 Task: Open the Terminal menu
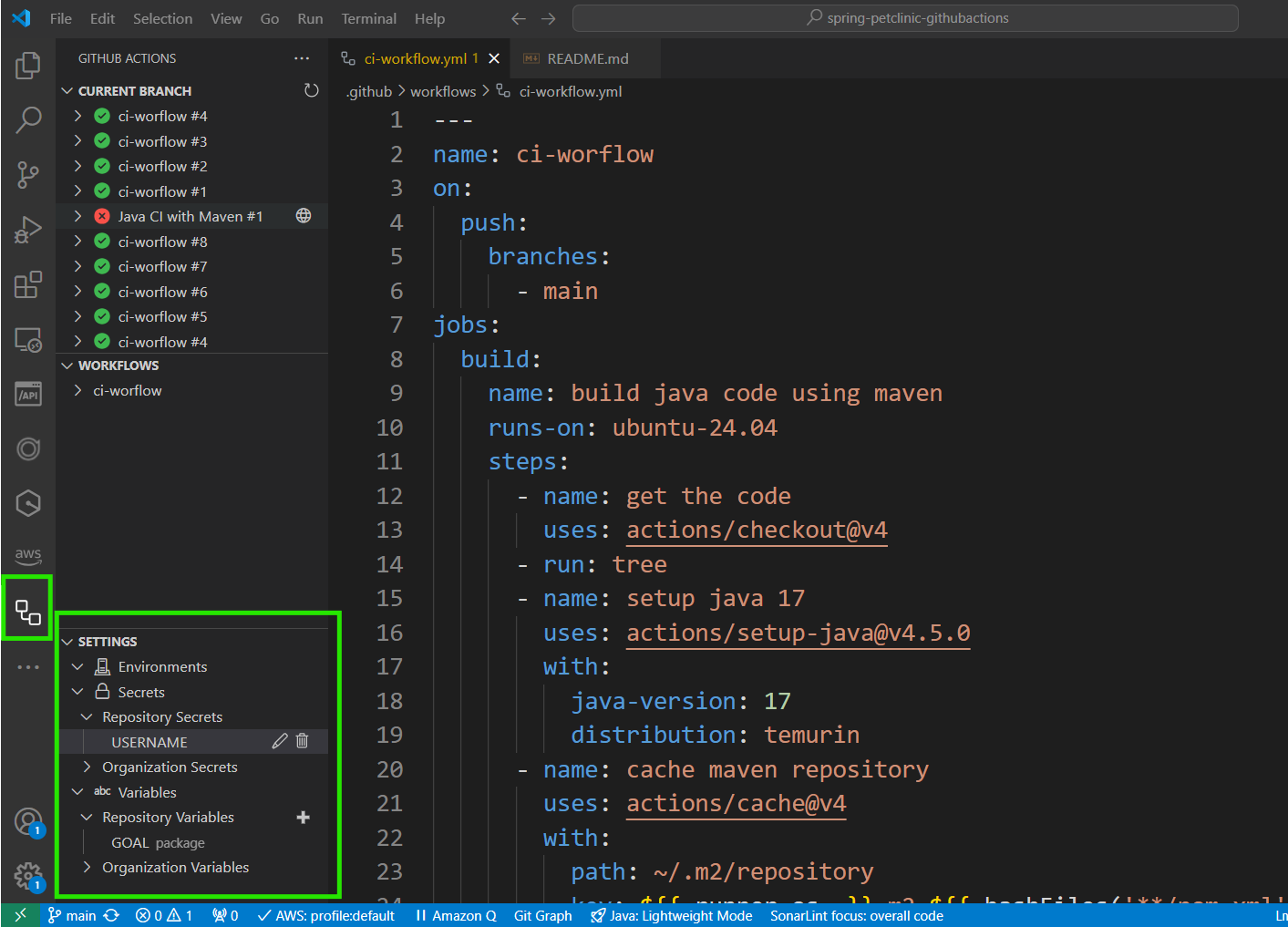368,18
